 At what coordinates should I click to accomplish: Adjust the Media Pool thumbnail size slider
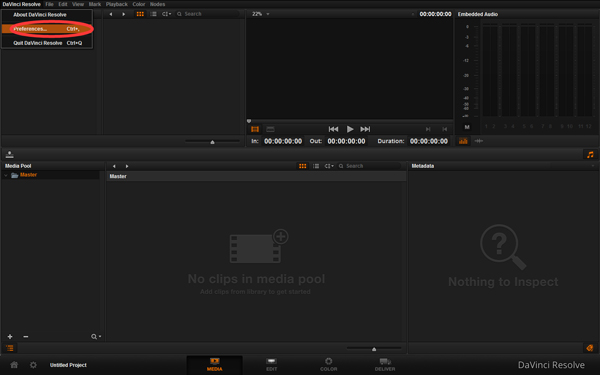374,349
